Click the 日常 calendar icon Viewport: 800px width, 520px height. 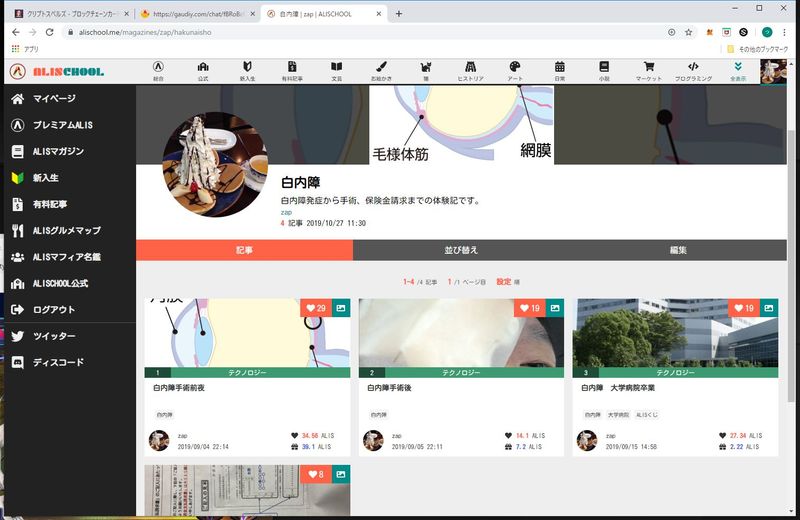coord(559,70)
